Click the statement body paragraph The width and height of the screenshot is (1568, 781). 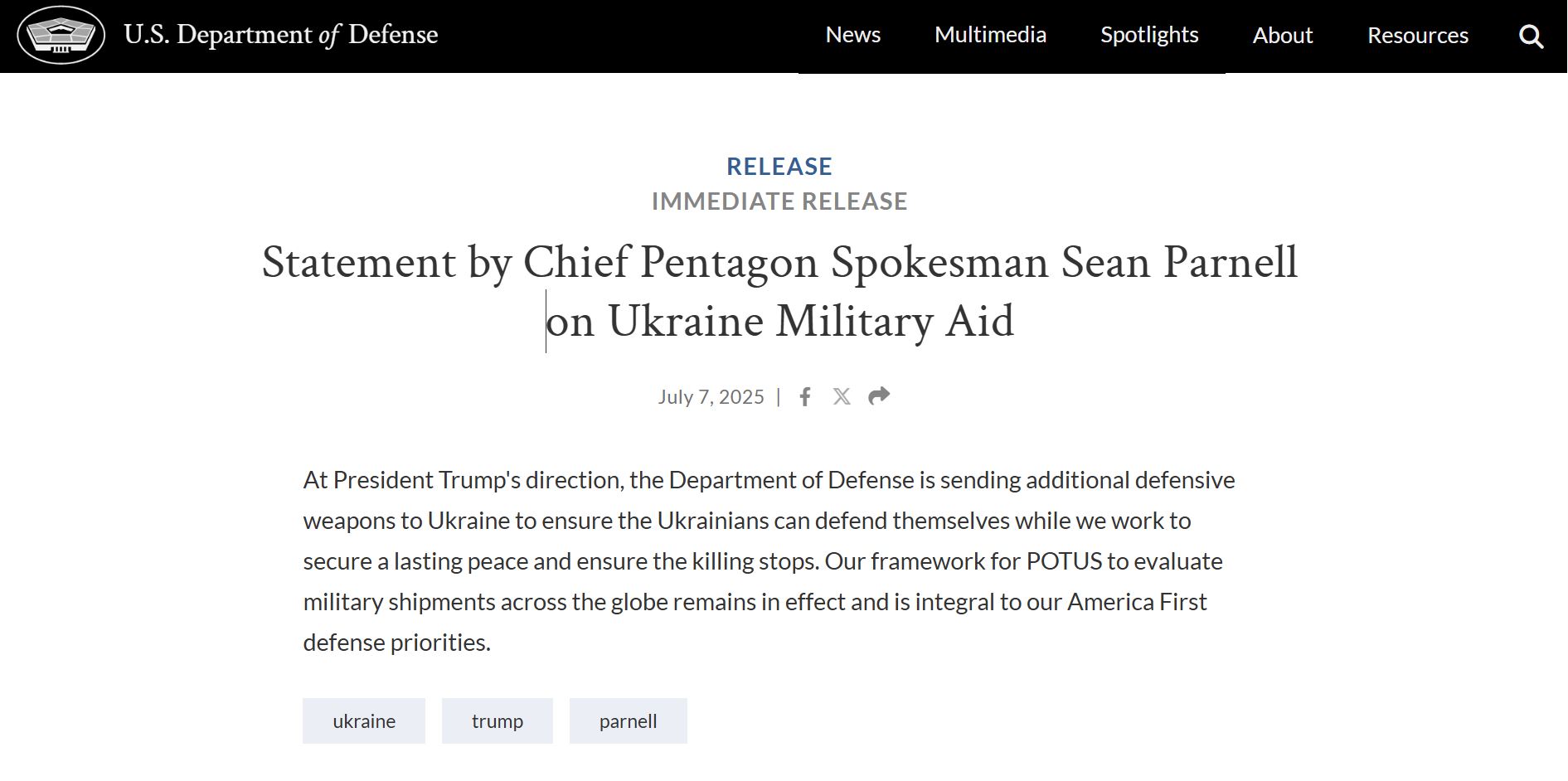tap(769, 561)
